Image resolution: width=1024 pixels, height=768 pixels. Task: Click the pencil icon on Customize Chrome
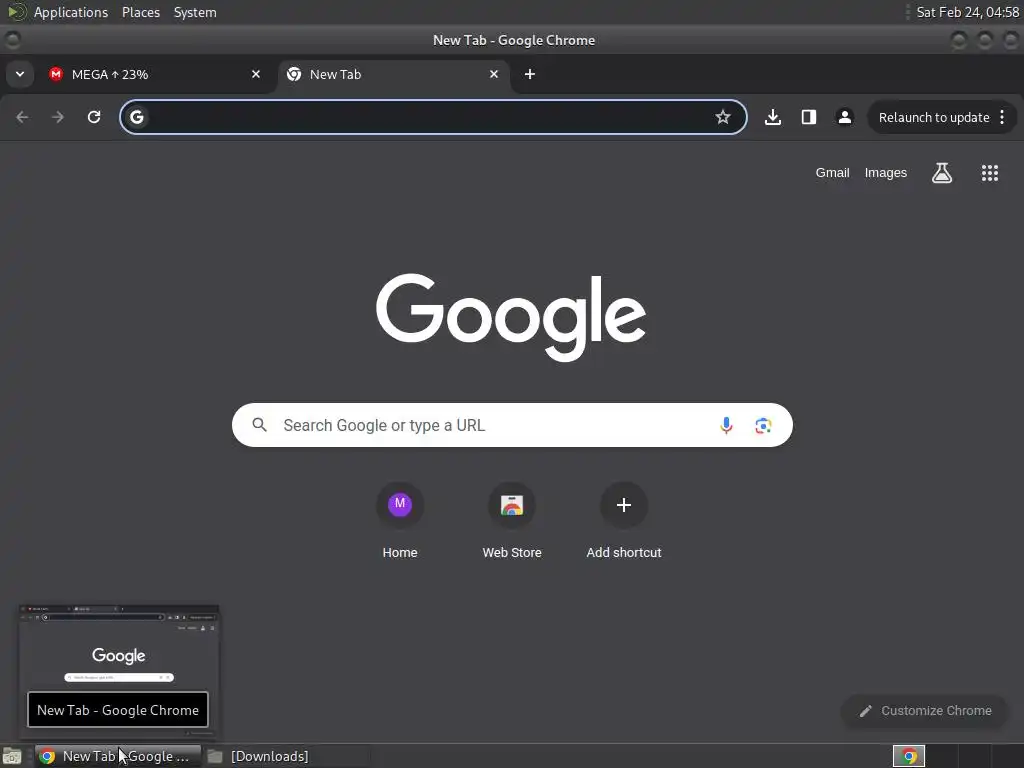(x=865, y=711)
